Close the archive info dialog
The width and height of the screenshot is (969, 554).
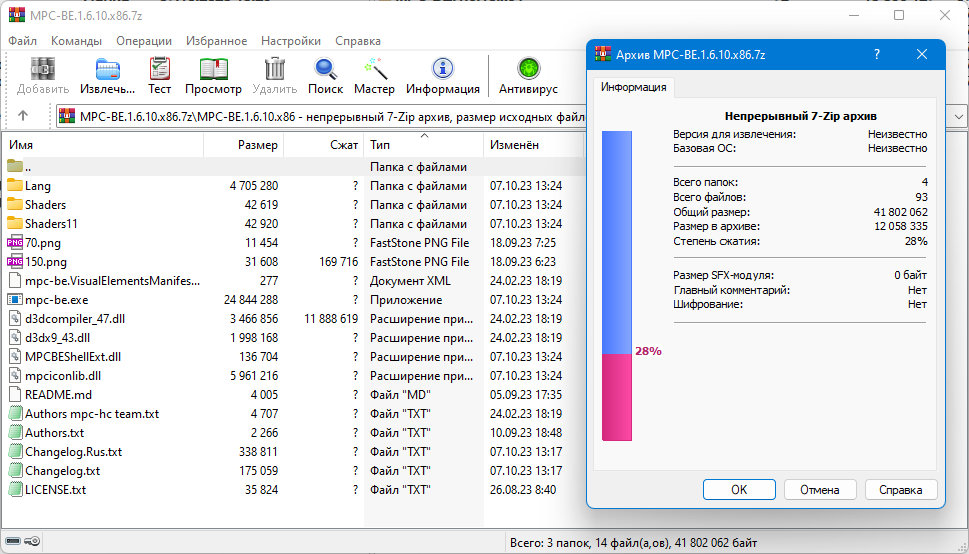pyautogui.click(x=921, y=54)
